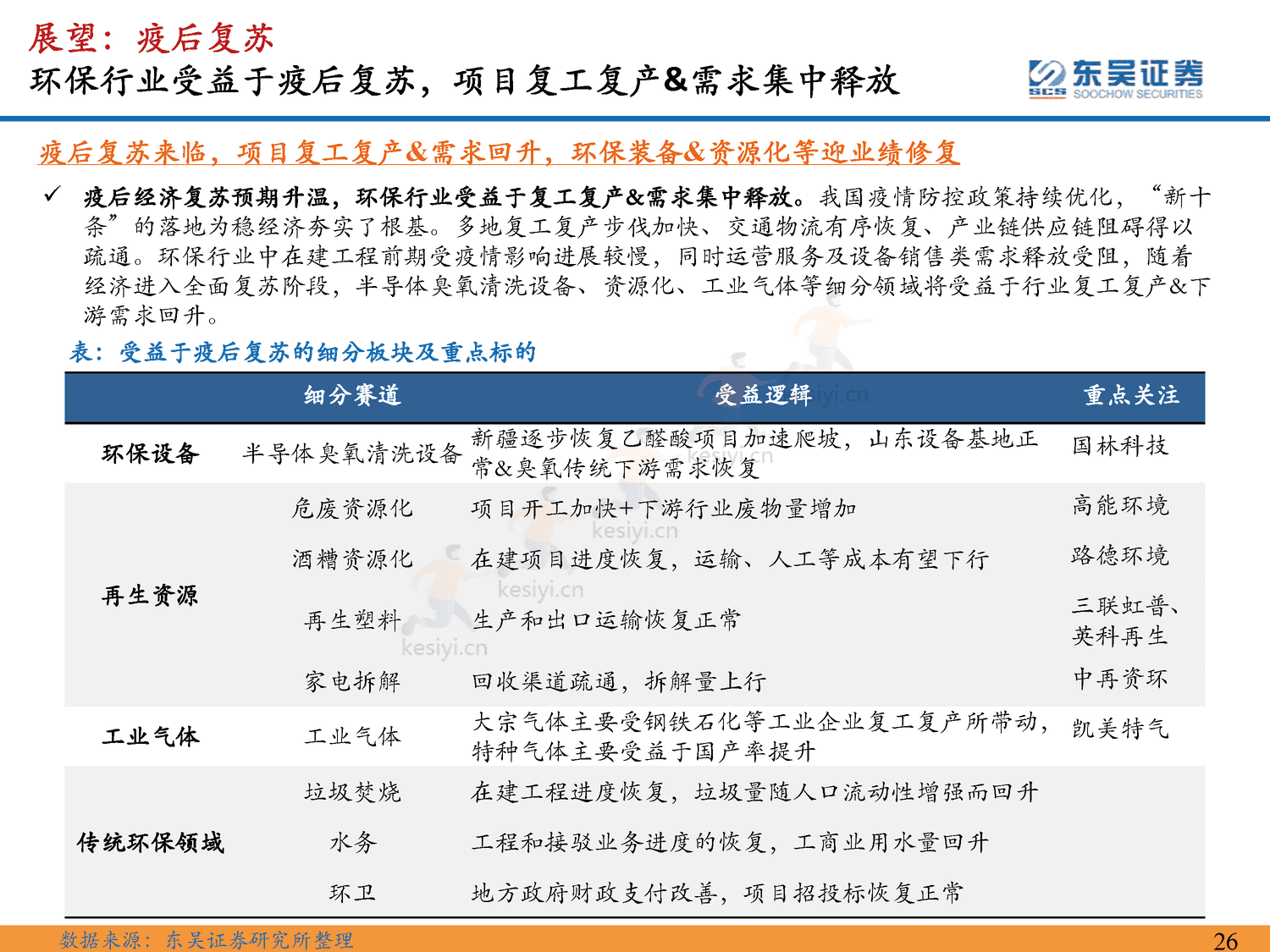The image size is (1270, 952).
Task: Select cell '在建项目进度恢复，运输、人工等成本有望下行'
Action: tap(730, 559)
